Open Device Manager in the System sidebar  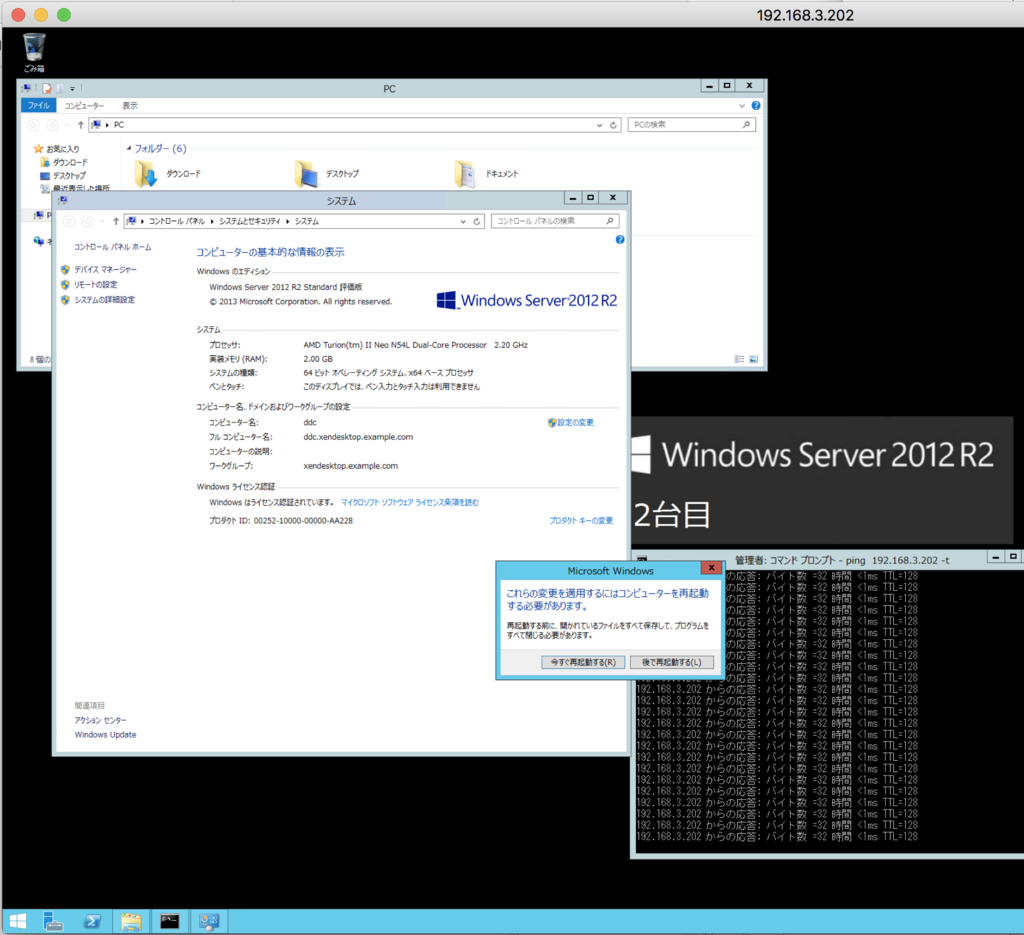[x=105, y=269]
